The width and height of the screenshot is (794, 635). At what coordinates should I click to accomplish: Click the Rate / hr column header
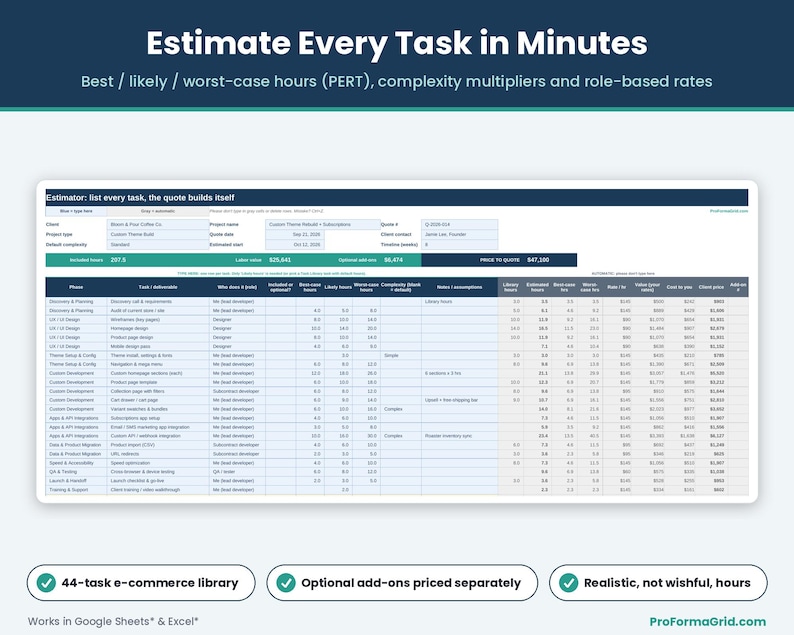pyautogui.click(x=616, y=287)
